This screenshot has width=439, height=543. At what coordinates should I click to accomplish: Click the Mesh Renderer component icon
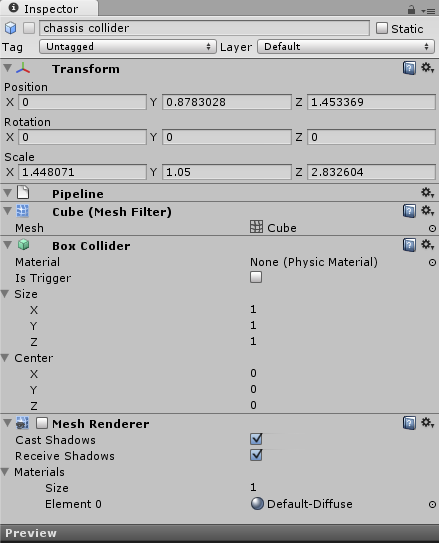[23, 423]
